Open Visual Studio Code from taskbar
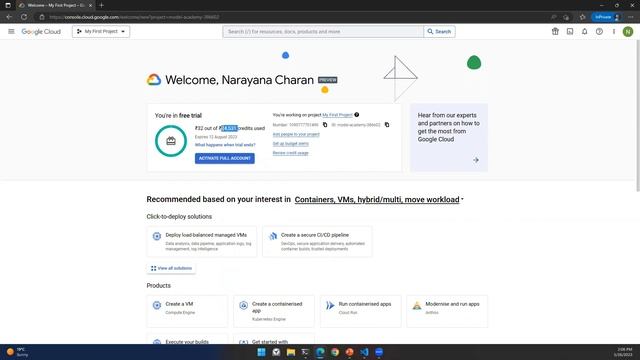 coord(364,352)
